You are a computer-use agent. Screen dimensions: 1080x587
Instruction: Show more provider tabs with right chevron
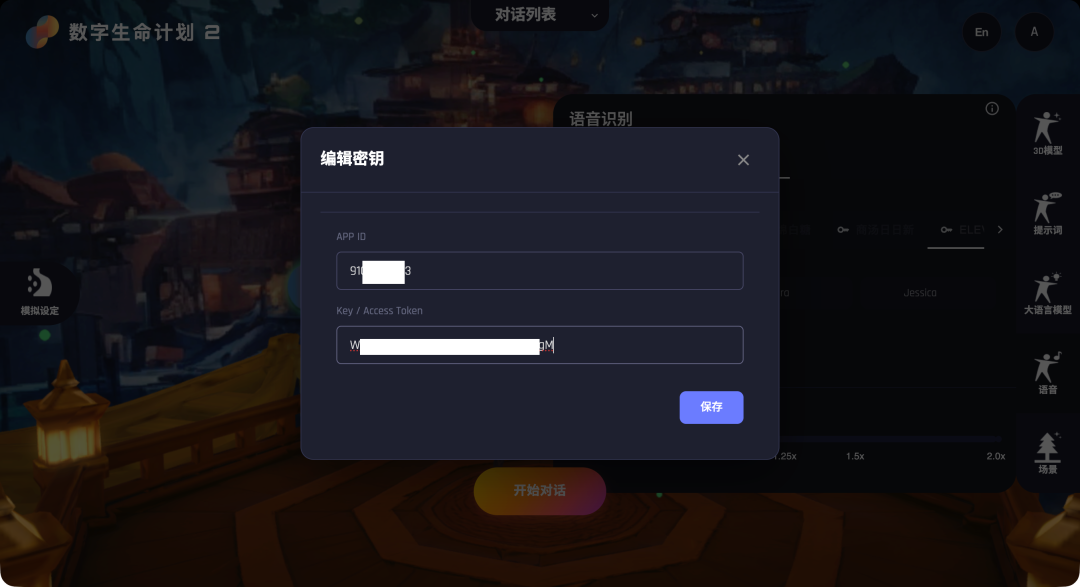point(1000,229)
